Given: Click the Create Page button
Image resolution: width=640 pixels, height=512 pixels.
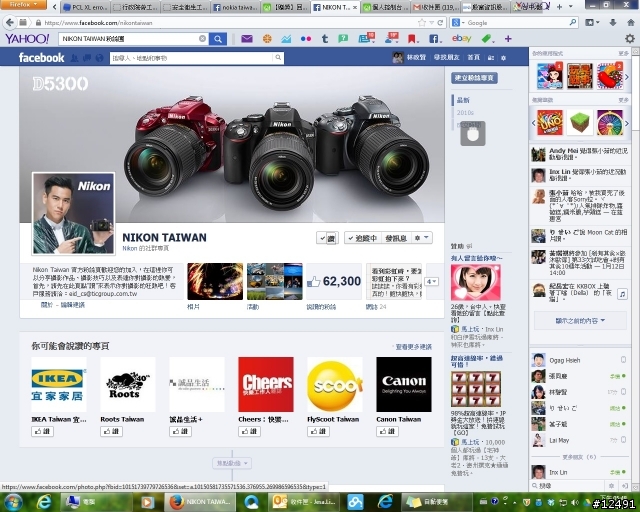Looking at the screenshot, I should pos(474,78).
